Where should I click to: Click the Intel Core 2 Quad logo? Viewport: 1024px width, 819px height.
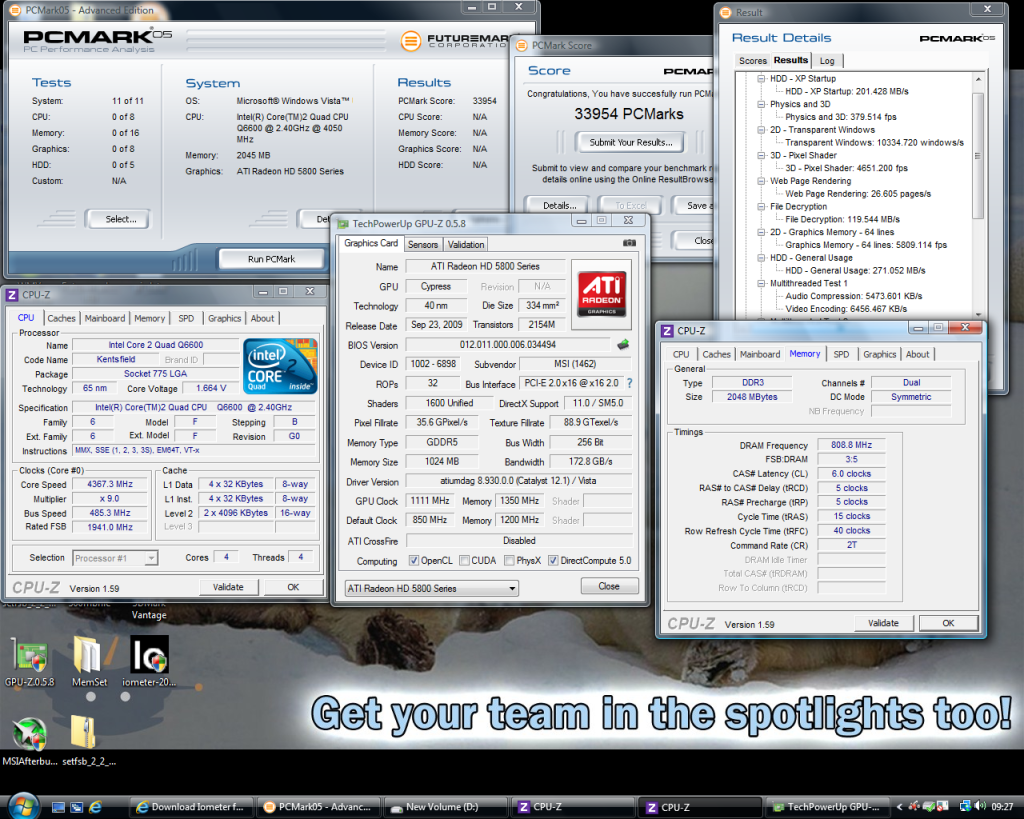tap(280, 366)
